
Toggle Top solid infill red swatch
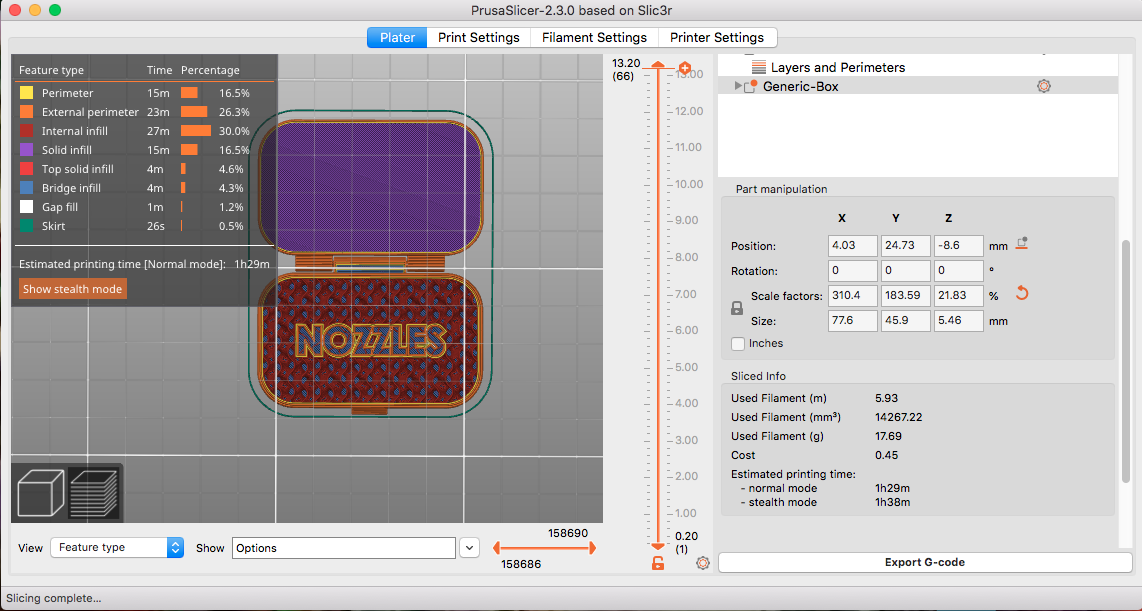[26, 169]
